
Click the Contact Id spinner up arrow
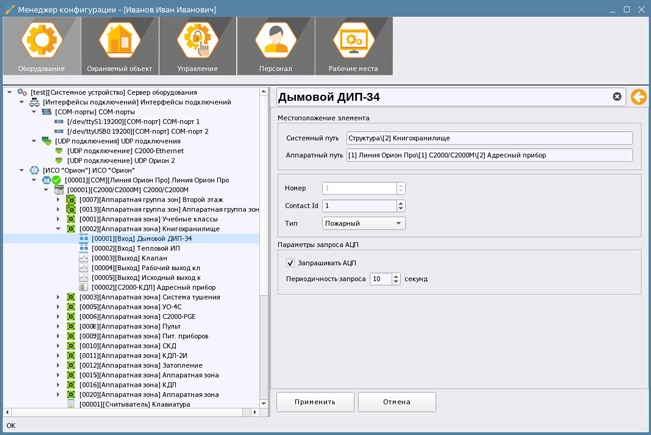pyautogui.click(x=401, y=203)
